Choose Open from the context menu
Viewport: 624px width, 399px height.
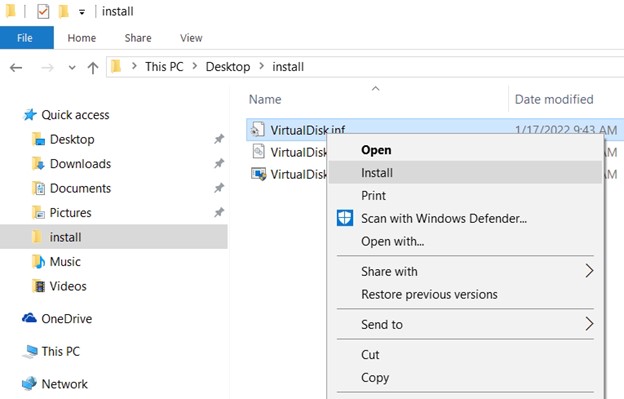[465, 150]
